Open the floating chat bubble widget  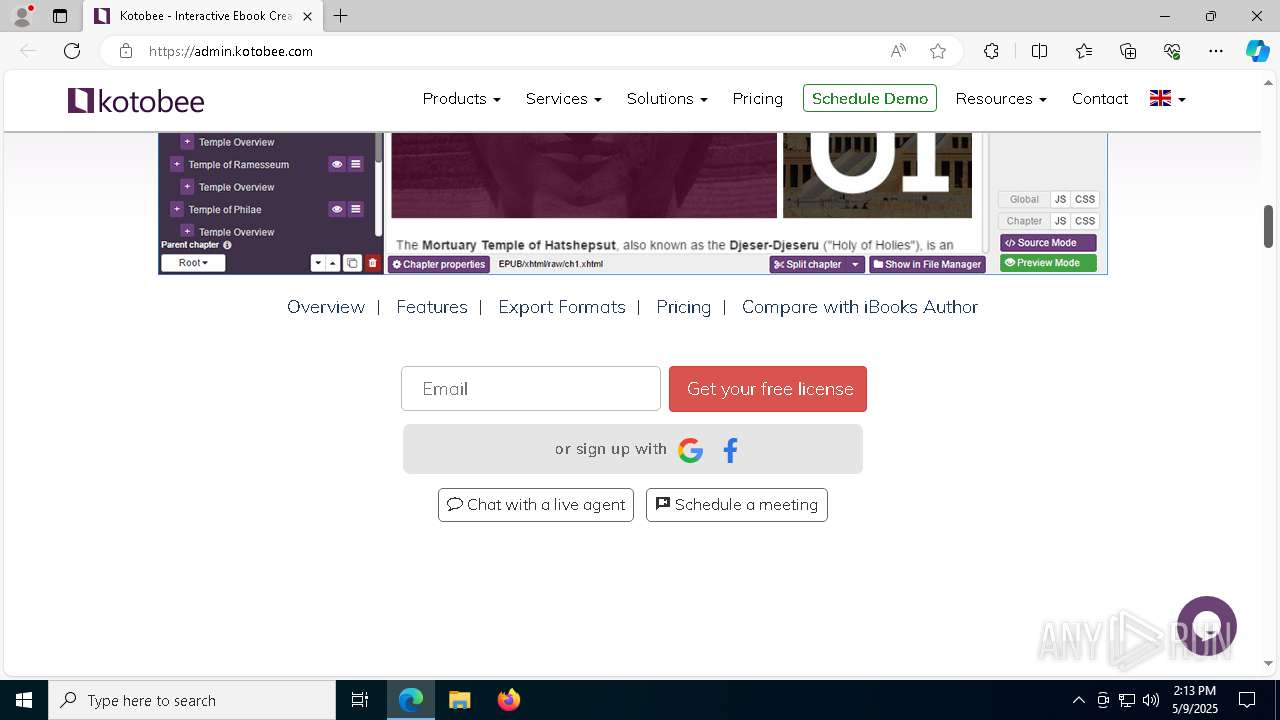coord(1207,626)
